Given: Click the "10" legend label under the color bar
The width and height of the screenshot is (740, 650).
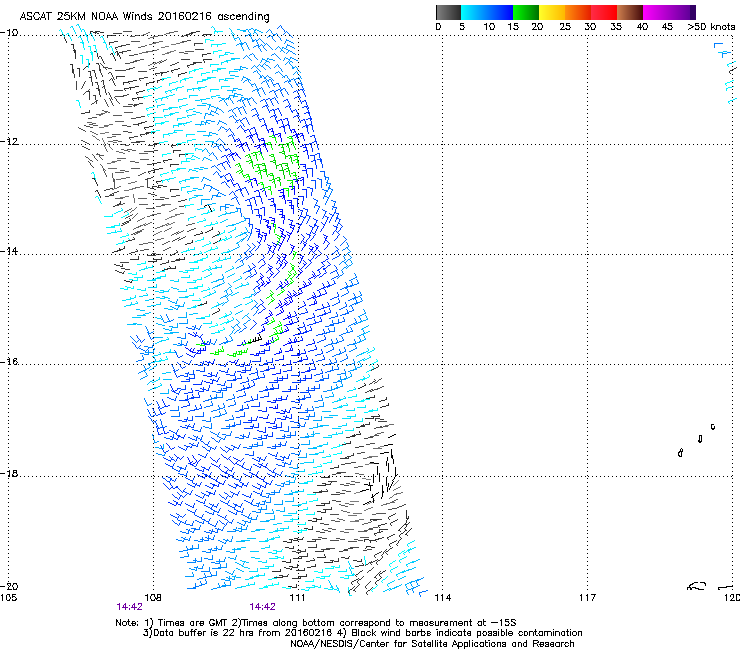Looking at the screenshot, I should (489, 26).
